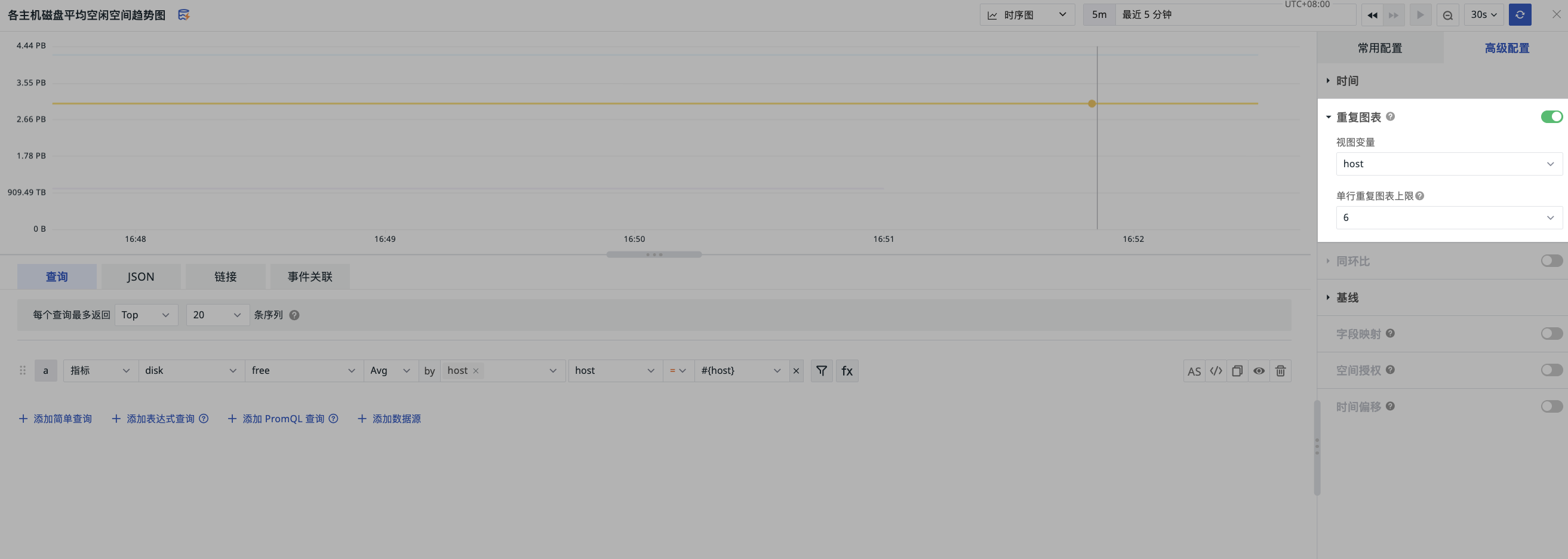Screen dimensions: 1568x559
Task: Switch to the JSON tab
Action: click(140, 277)
